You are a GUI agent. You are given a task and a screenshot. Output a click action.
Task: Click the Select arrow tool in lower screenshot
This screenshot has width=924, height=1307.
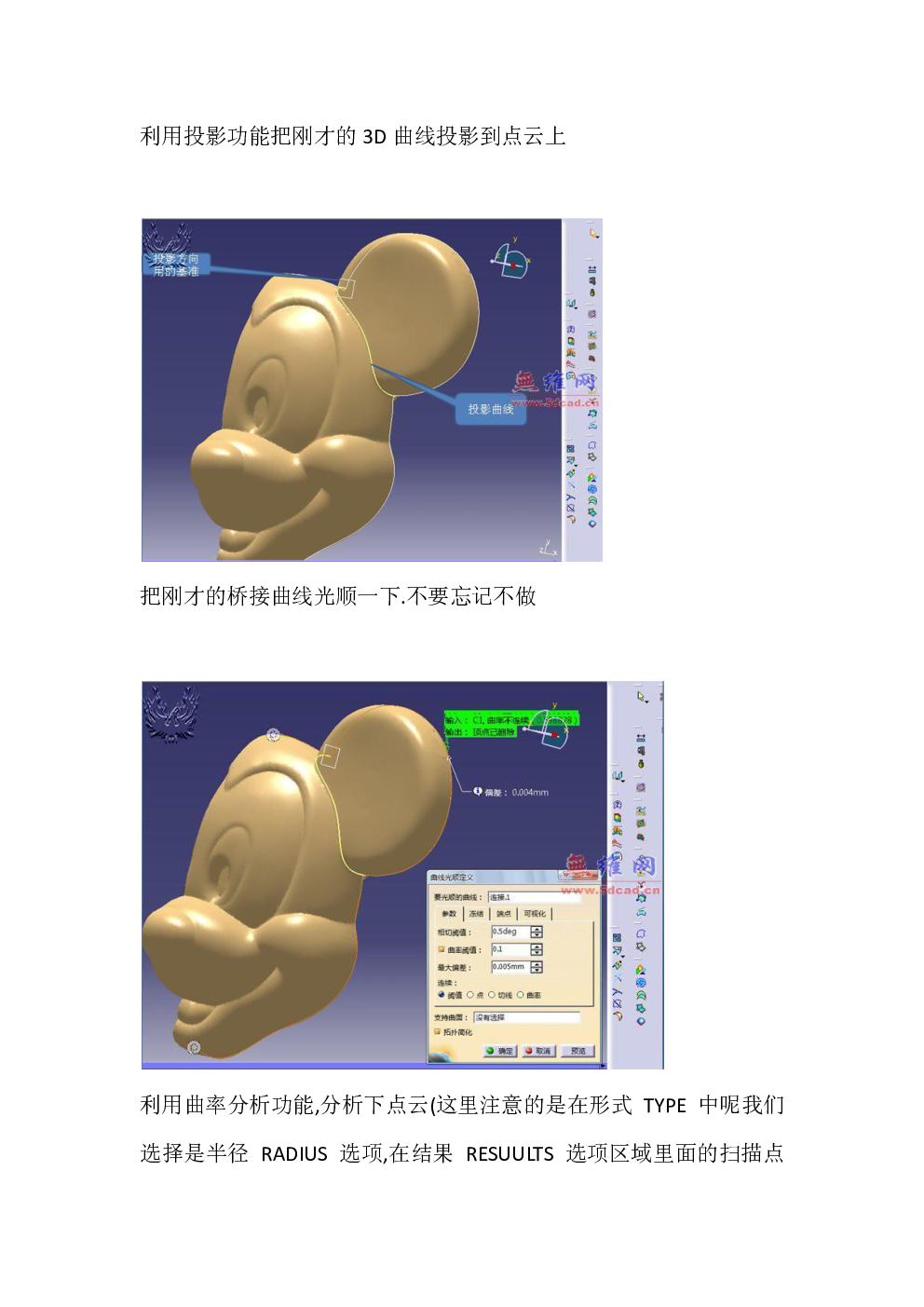coord(641,696)
